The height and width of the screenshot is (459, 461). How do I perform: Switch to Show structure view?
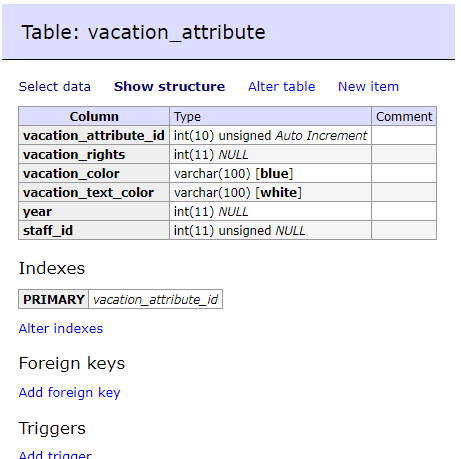coord(169,87)
